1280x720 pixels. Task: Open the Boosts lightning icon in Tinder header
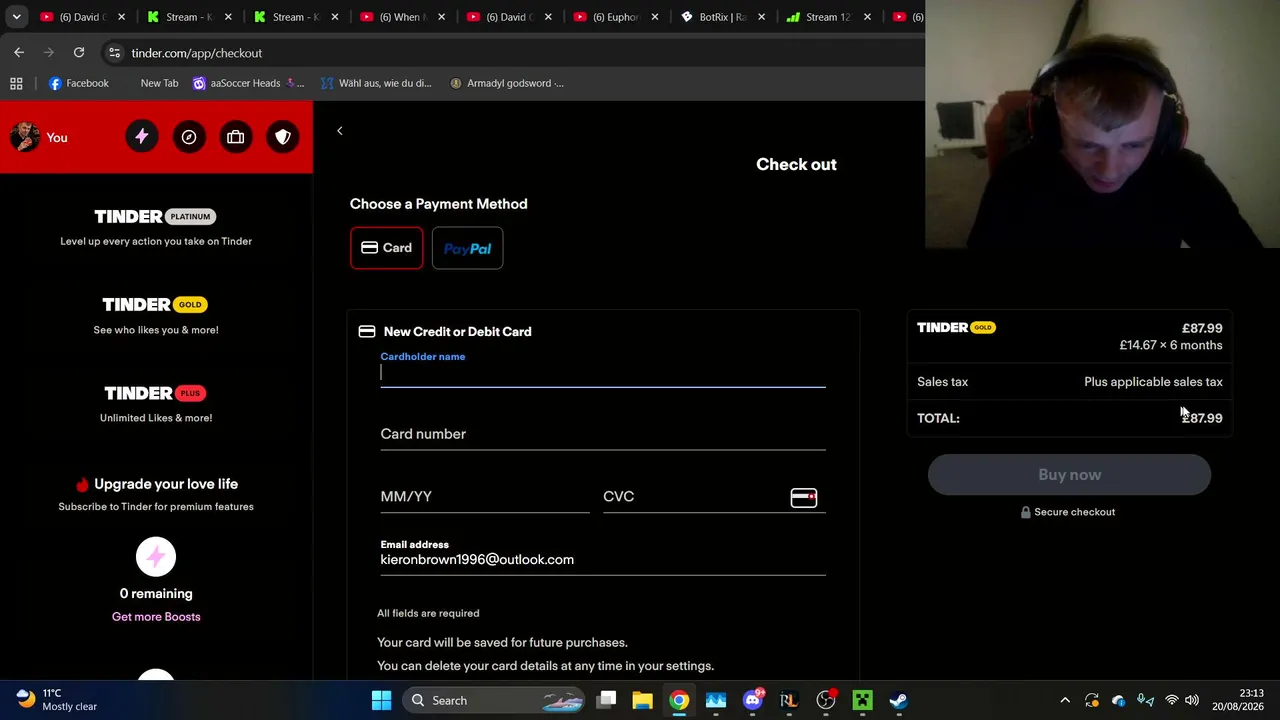pos(142,137)
